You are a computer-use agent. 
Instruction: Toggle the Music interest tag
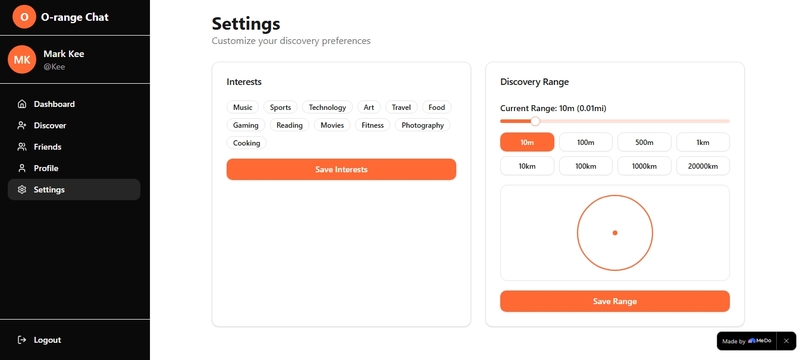pyautogui.click(x=243, y=107)
